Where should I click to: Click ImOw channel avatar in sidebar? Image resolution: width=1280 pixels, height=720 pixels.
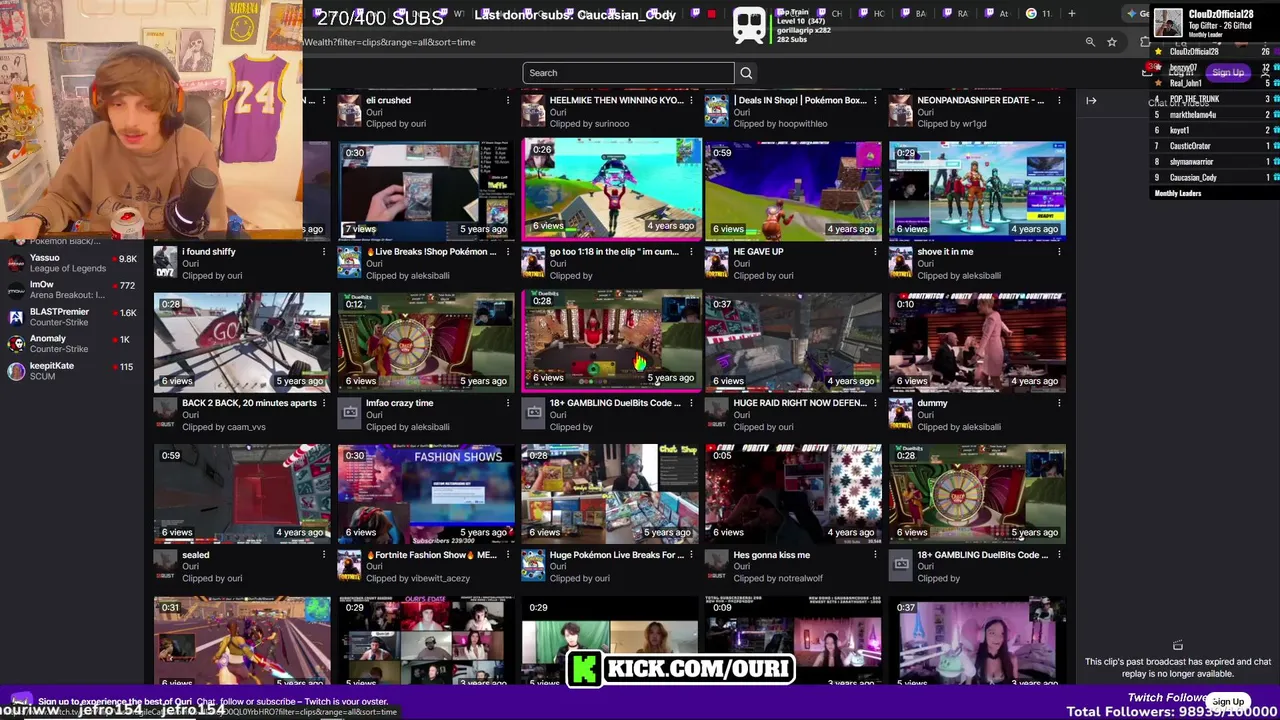click(16, 290)
